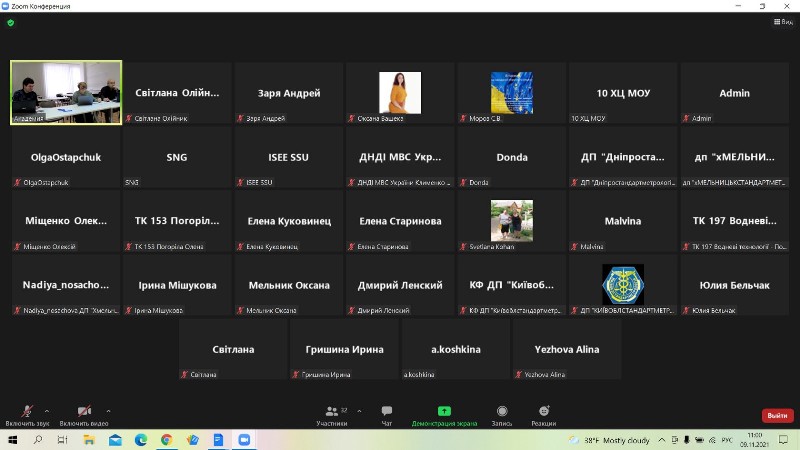This screenshot has width=800, height=450.
Task: Click the Запись record icon
Action: (x=501, y=414)
